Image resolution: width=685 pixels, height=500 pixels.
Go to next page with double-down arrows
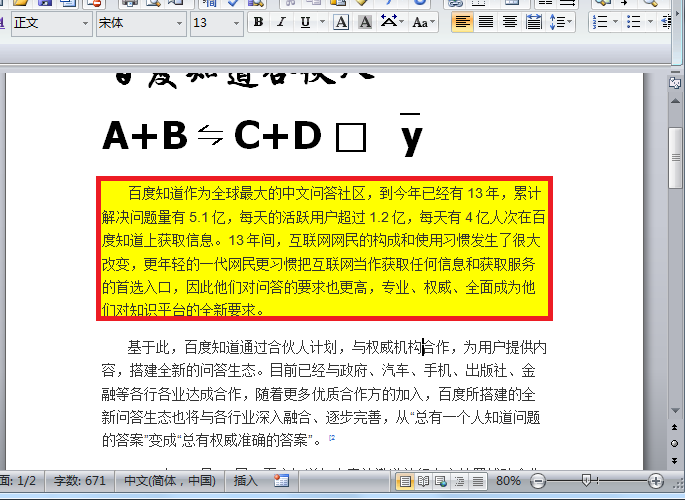coord(675,460)
